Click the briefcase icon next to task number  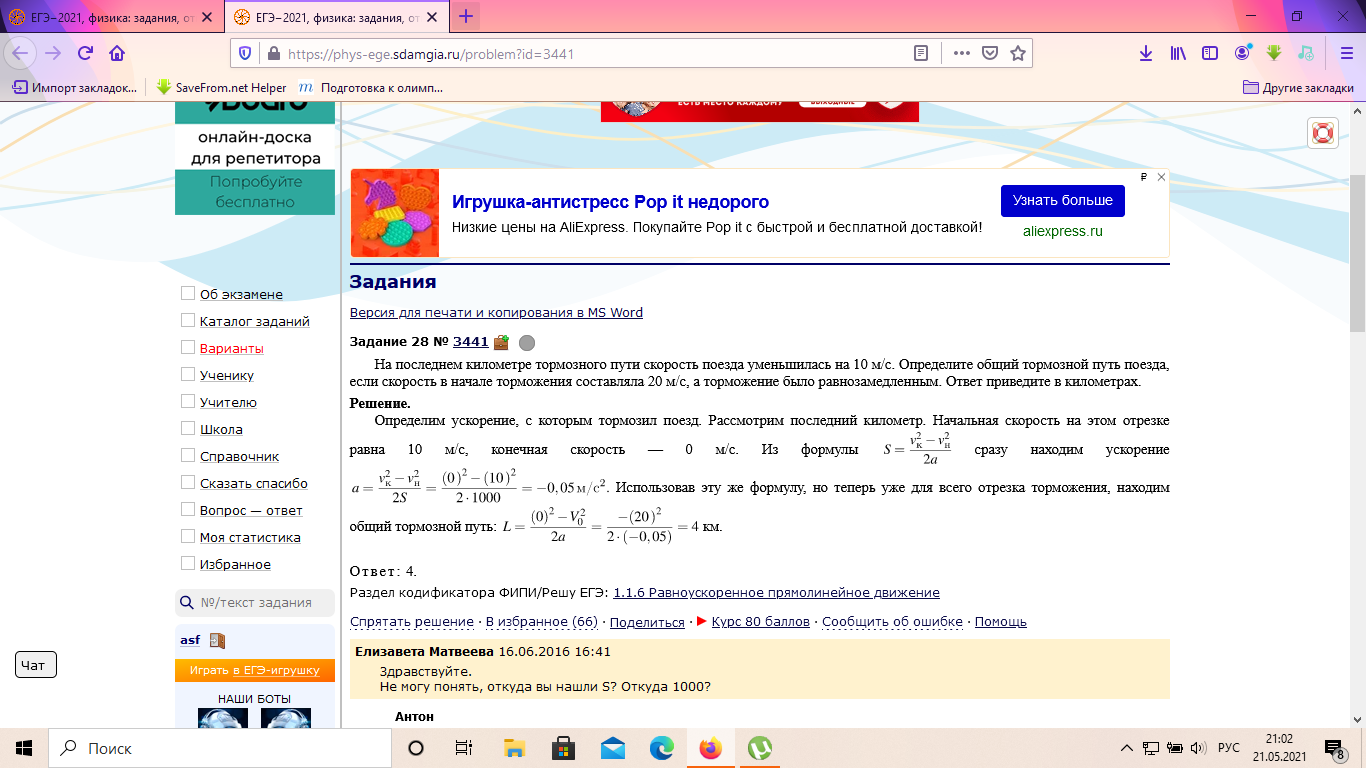(x=501, y=342)
